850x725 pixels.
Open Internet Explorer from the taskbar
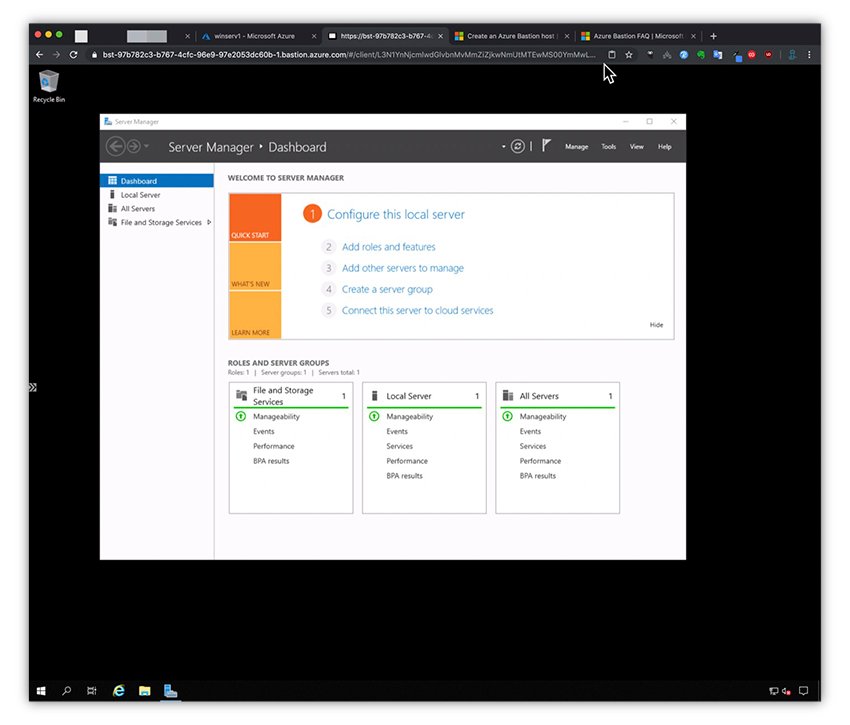click(x=118, y=690)
